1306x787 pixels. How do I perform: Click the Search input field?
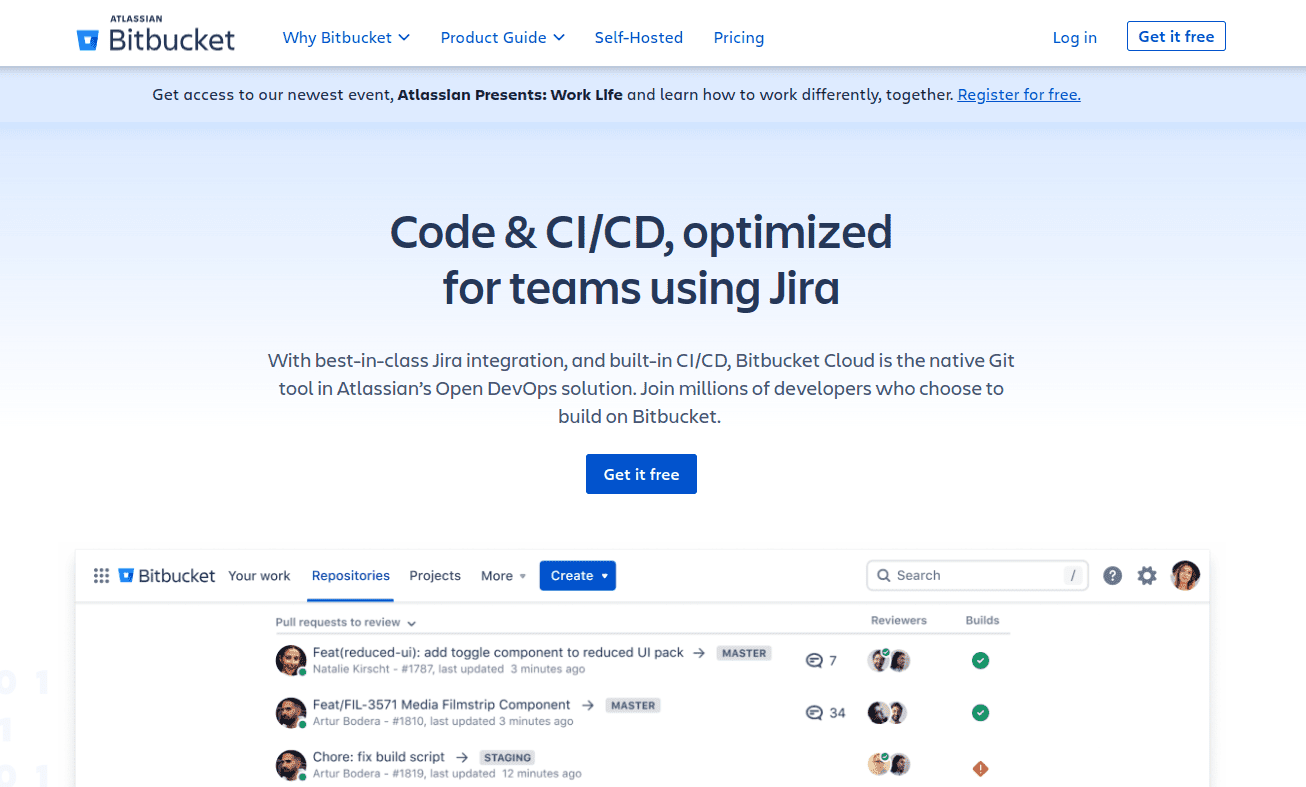[x=976, y=576]
